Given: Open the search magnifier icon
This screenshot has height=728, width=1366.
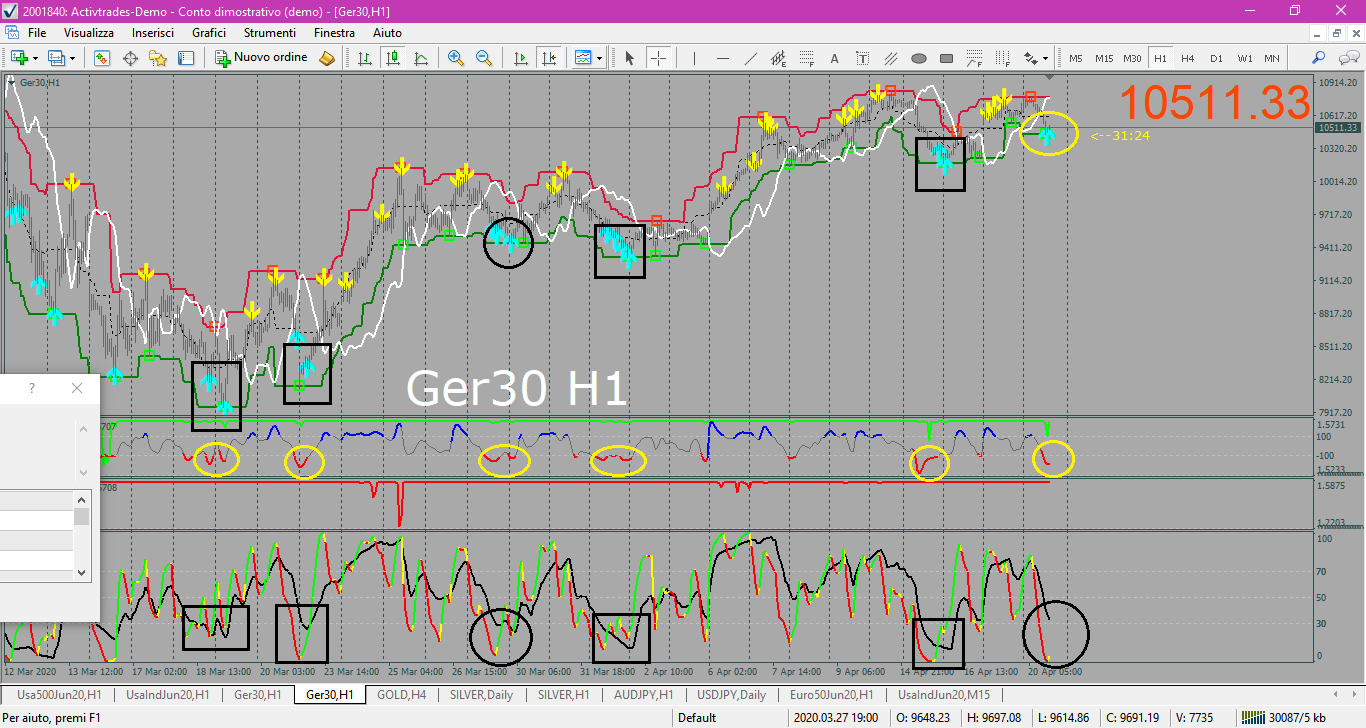Looking at the screenshot, I should [1319, 58].
